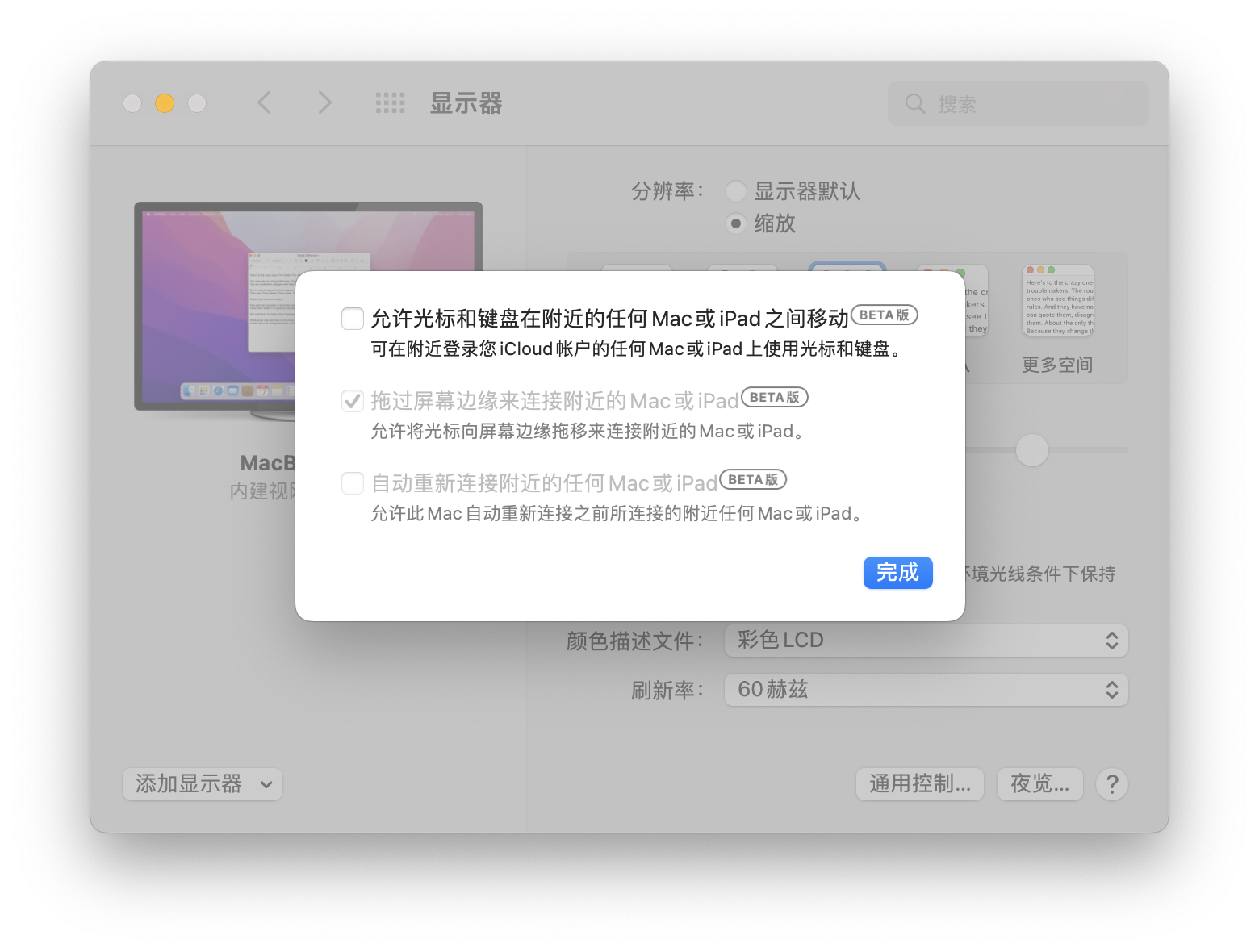The height and width of the screenshot is (952, 1259).
Task: Adjust the brightness slider knob
Action: (x=1031, y=450)
